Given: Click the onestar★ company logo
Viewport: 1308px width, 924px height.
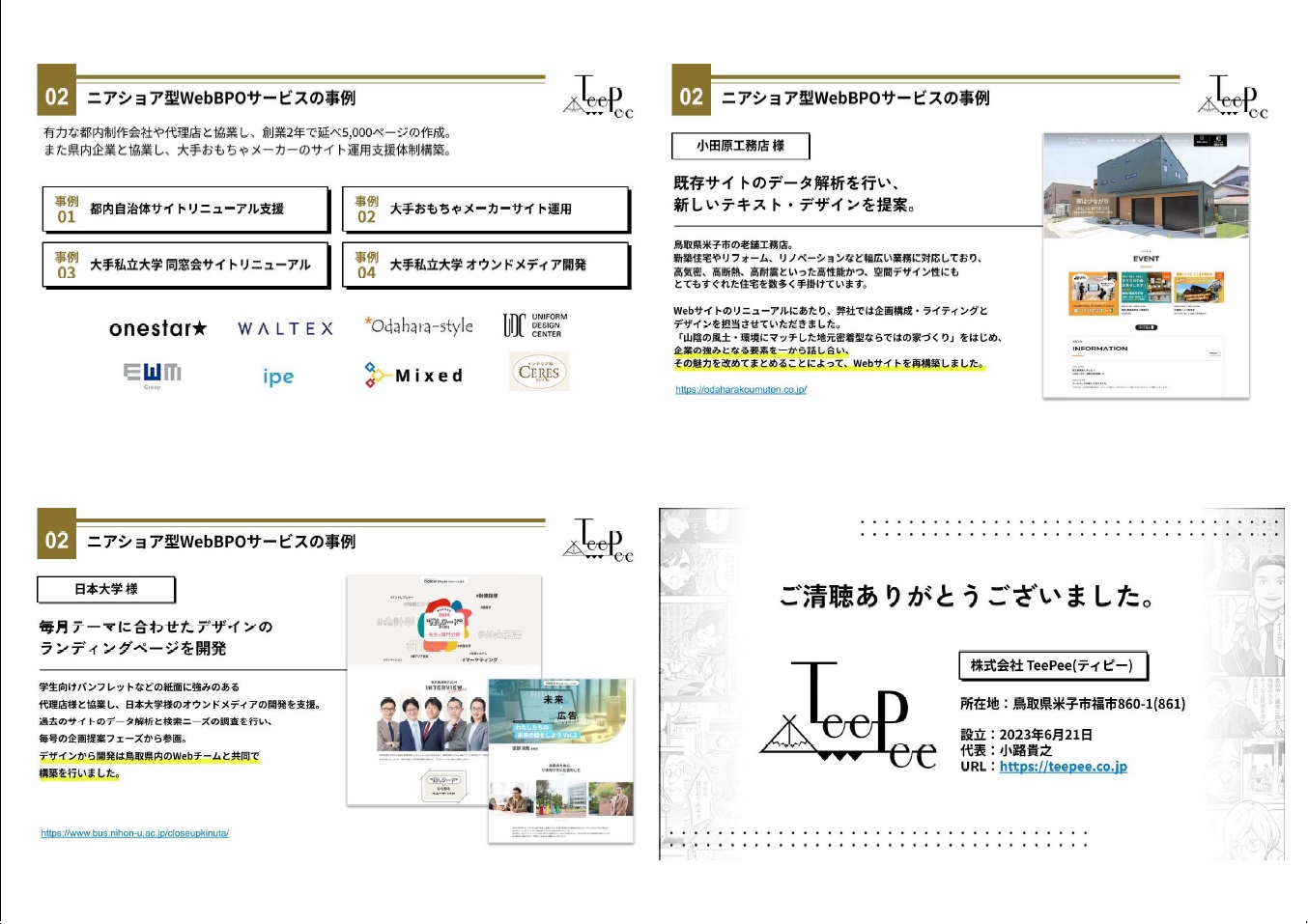Looking at the screenshot, I should [157, 328].
